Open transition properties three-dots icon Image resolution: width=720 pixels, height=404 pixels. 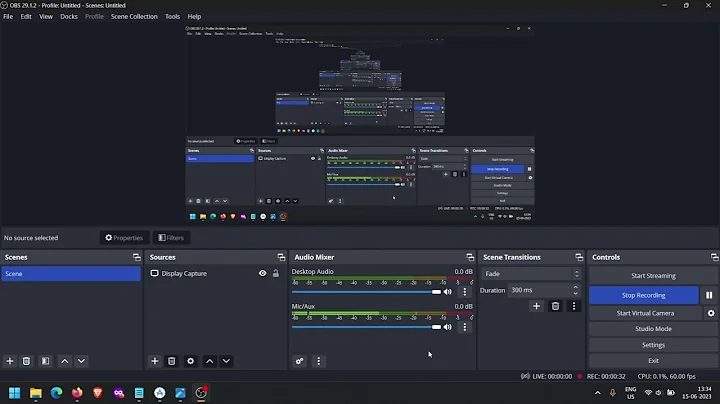click(574, 306)
